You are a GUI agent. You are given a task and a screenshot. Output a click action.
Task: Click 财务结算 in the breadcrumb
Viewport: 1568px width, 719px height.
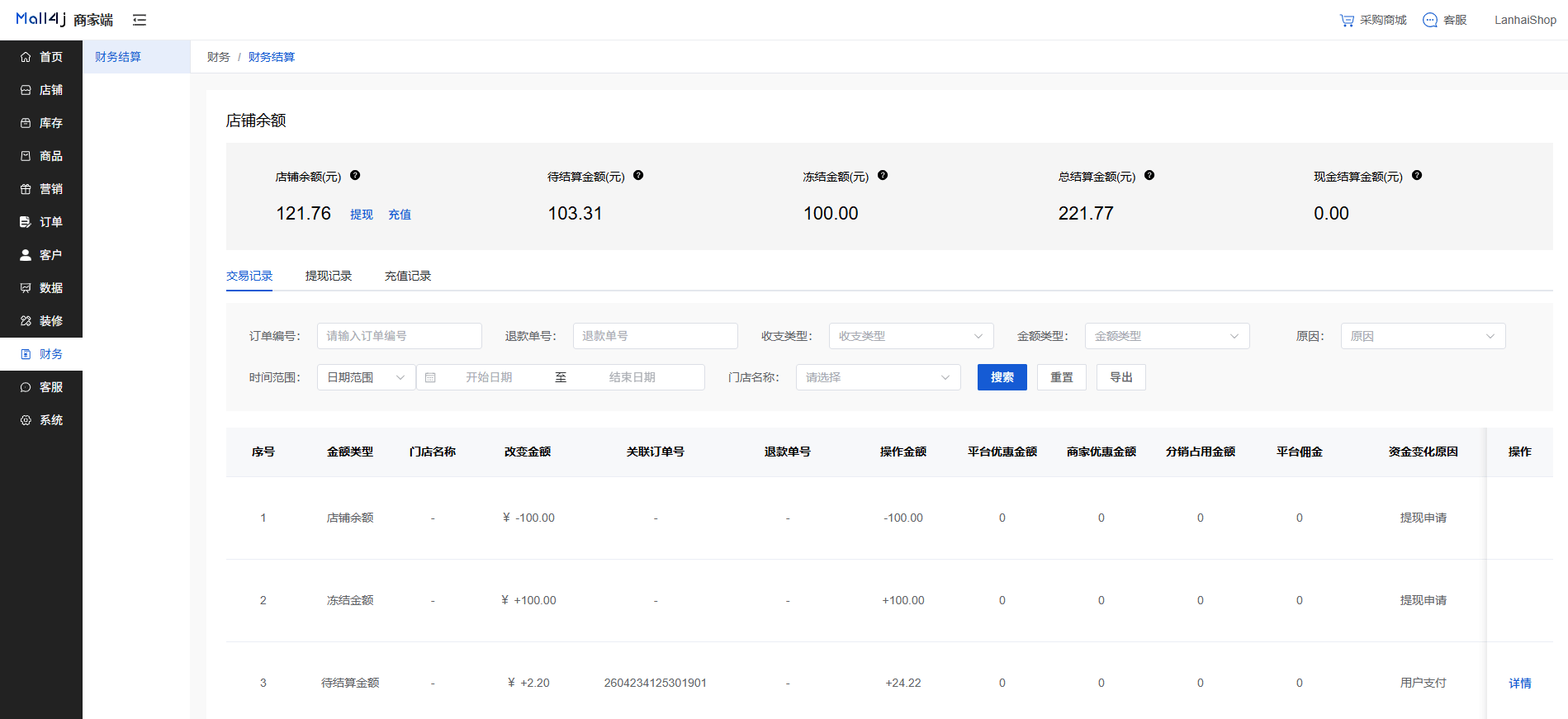click(x=272, y=57)
